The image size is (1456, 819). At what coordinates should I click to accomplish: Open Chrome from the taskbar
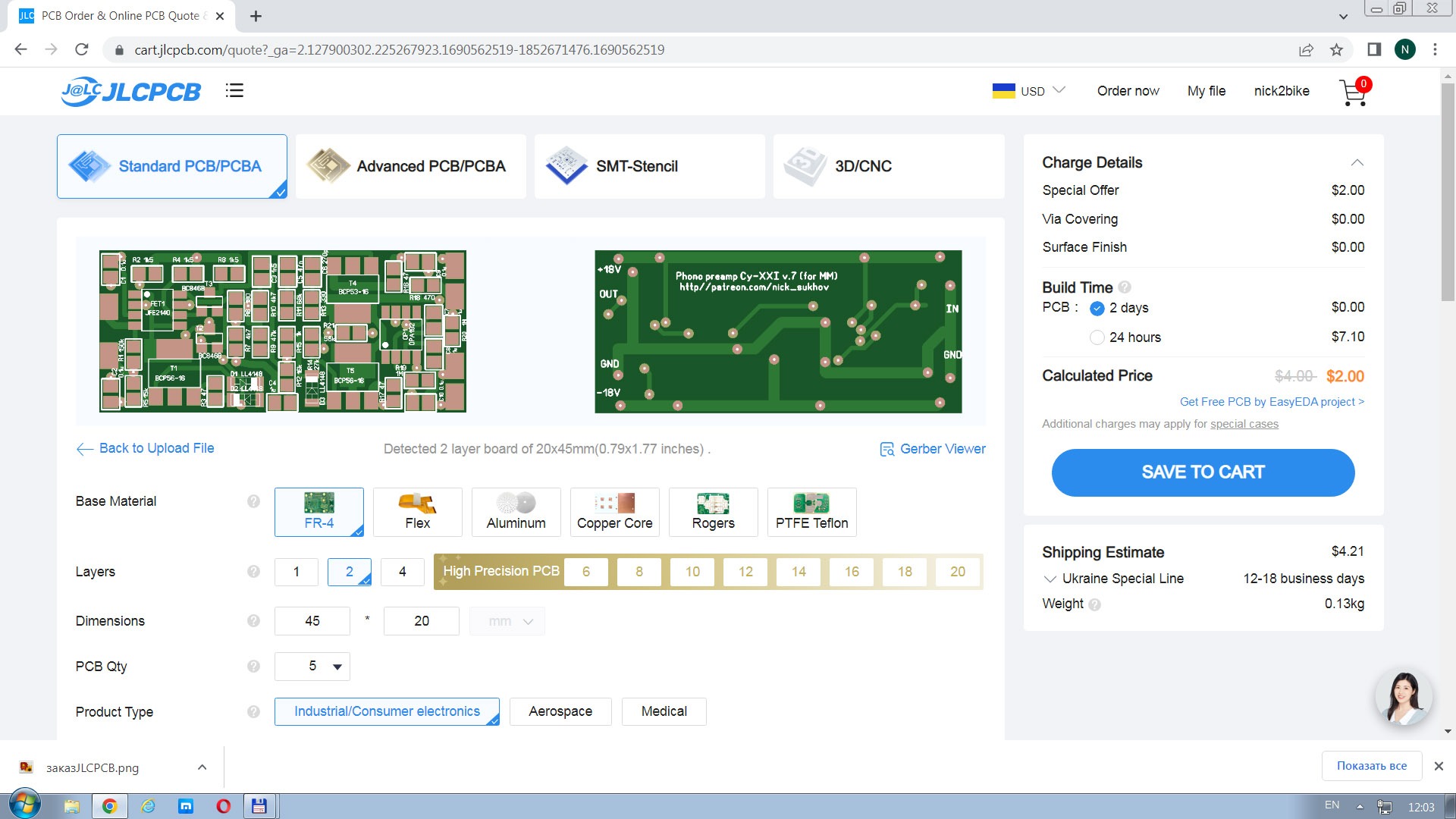coord(109,806)
